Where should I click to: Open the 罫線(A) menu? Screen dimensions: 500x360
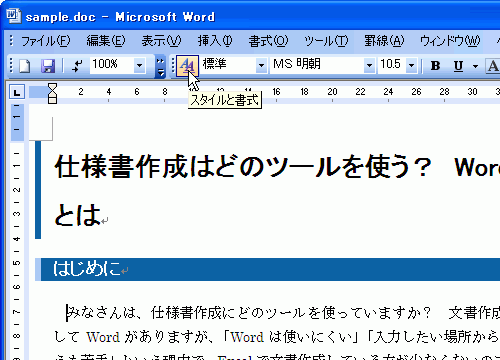pos(384,41)
